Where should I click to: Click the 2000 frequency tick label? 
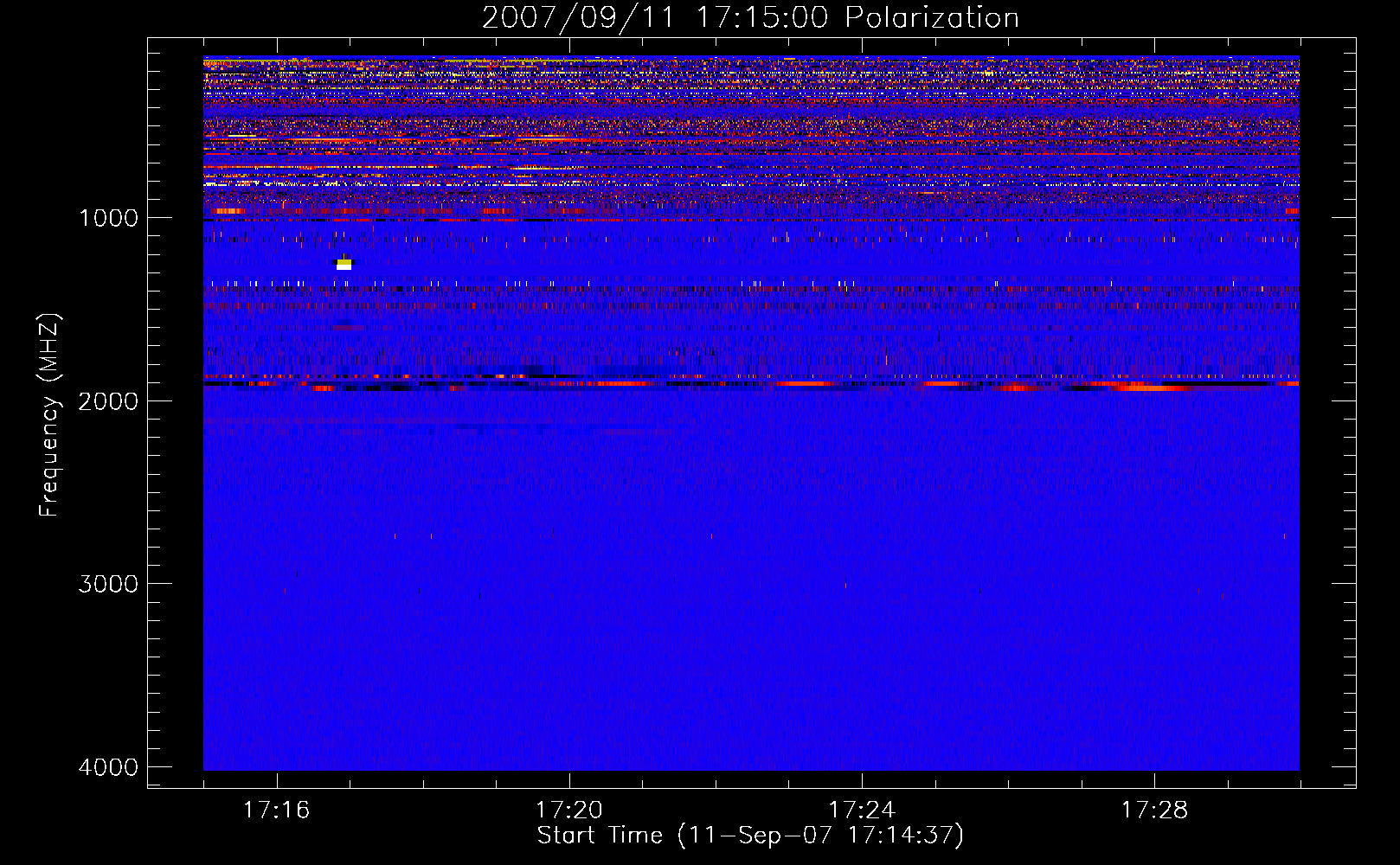coord(108,400)
